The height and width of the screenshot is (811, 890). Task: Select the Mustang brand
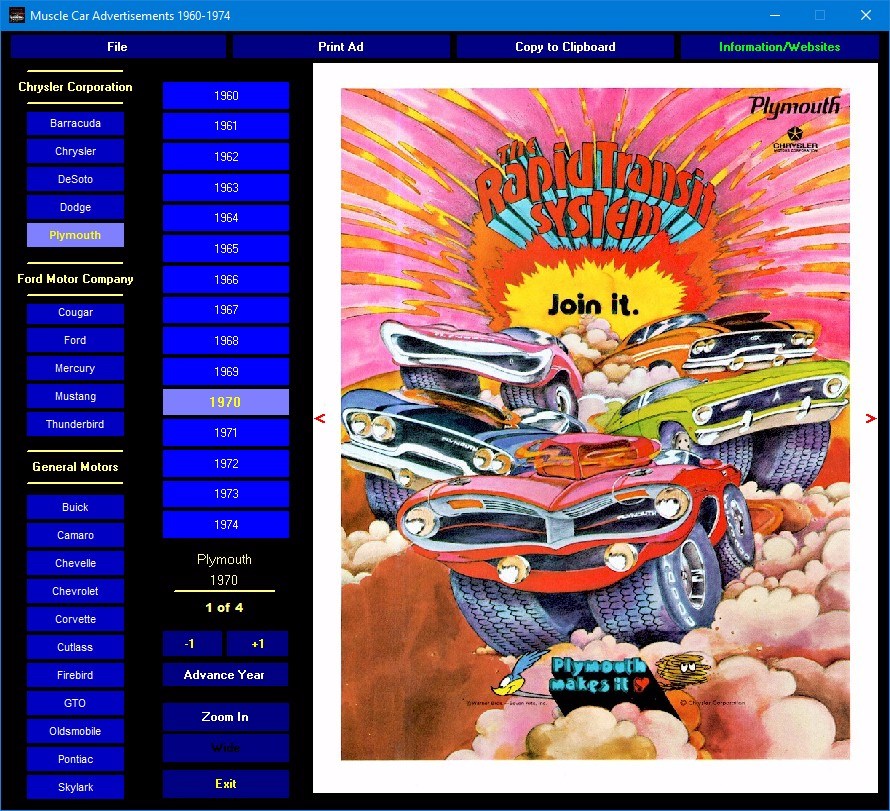point(75,396)
